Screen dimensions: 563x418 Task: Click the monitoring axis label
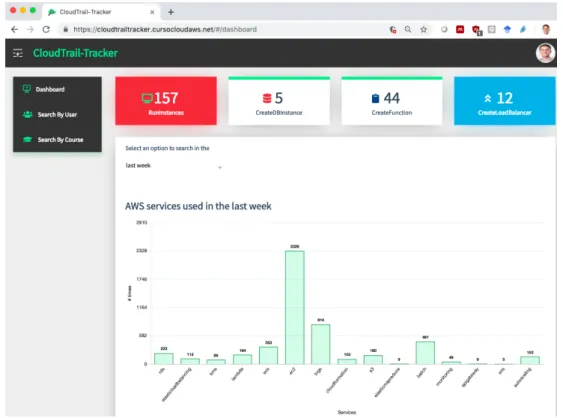tap(444, 377)
